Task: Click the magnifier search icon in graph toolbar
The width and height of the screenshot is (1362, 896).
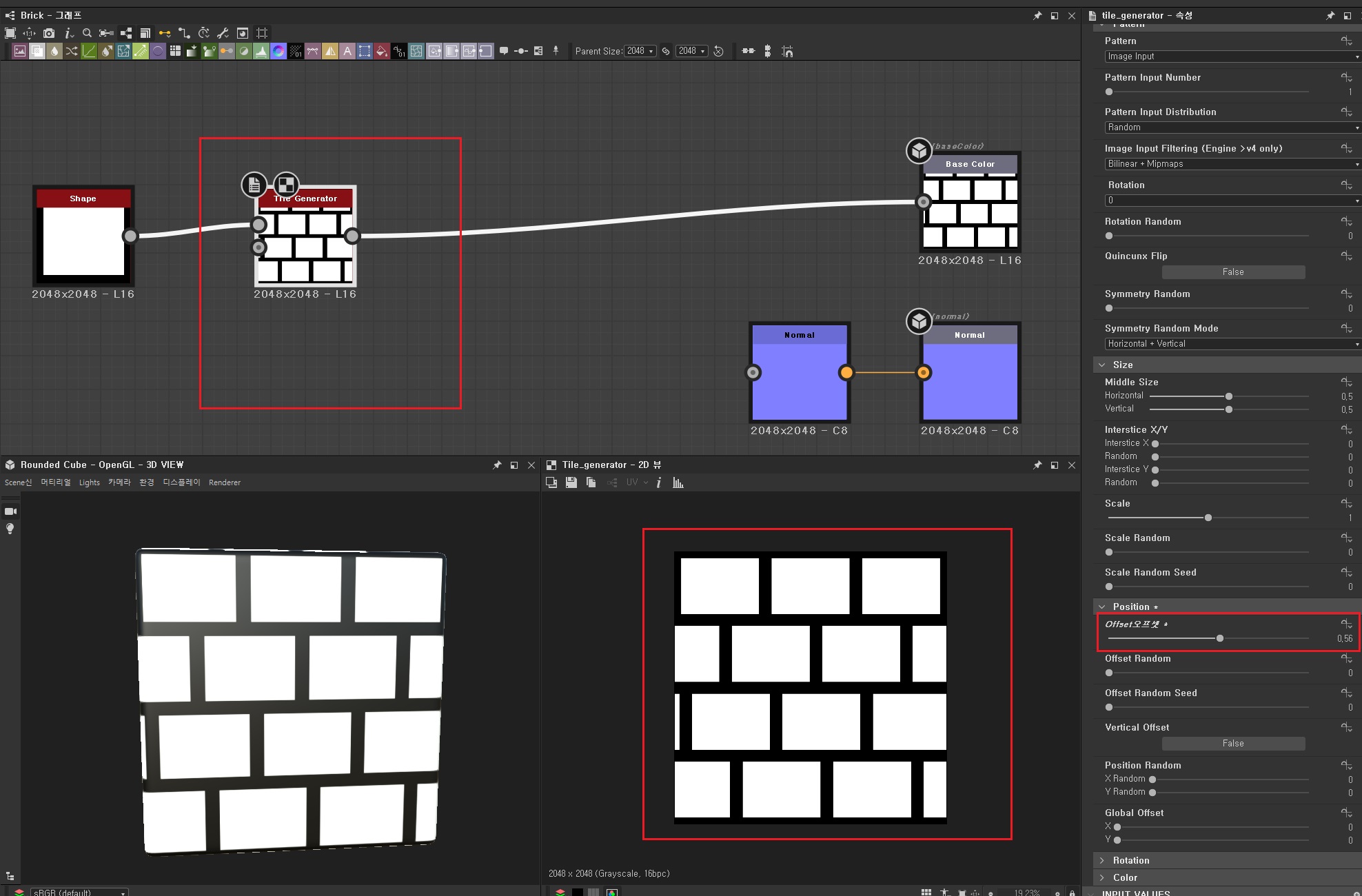Action: click(87, 33)
